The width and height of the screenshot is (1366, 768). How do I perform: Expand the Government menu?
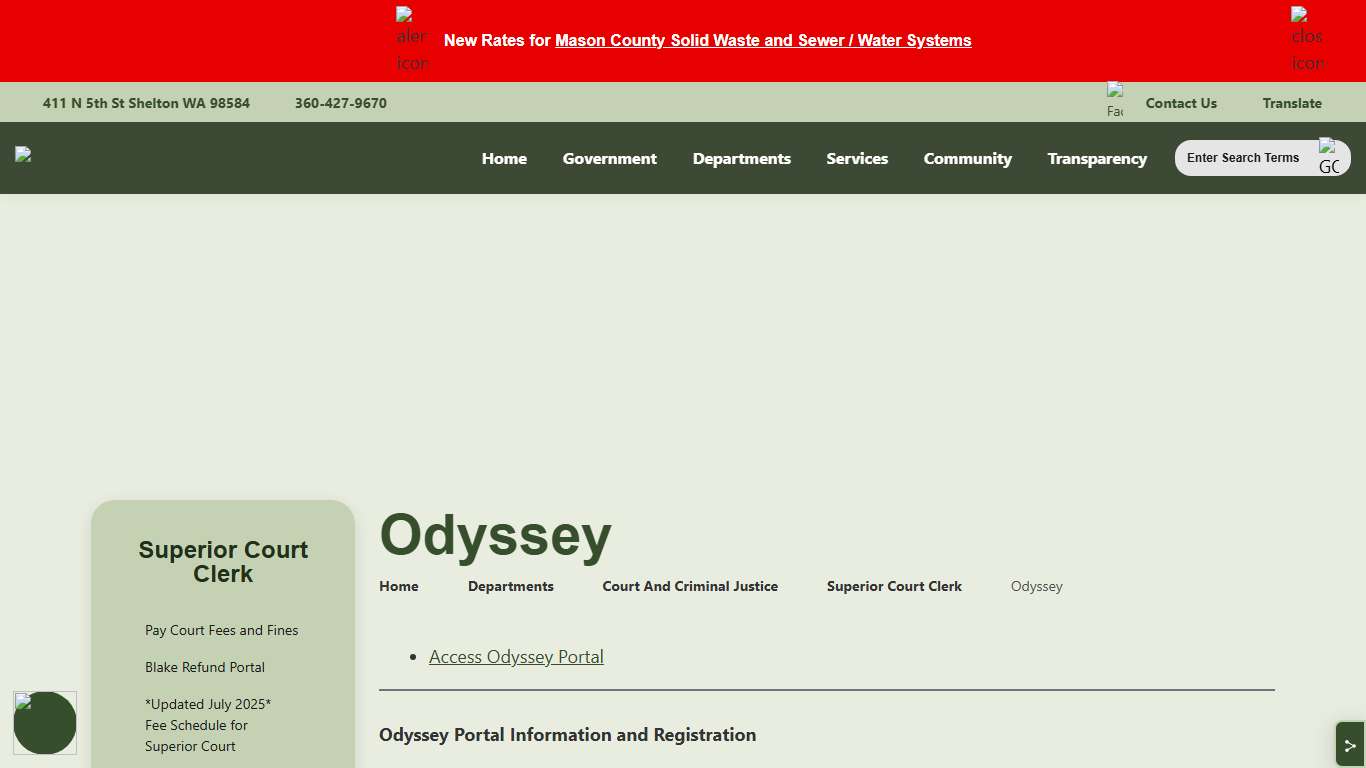tap(609, 158)
